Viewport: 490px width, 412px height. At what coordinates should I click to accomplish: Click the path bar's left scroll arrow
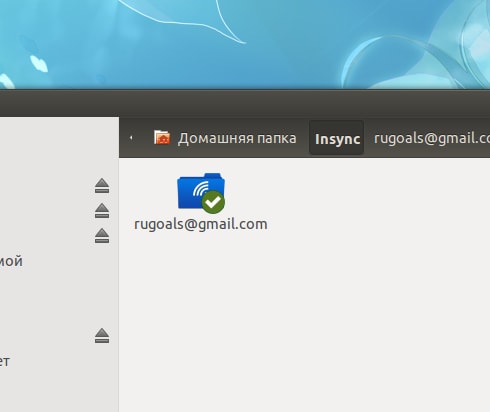(131, 137)
